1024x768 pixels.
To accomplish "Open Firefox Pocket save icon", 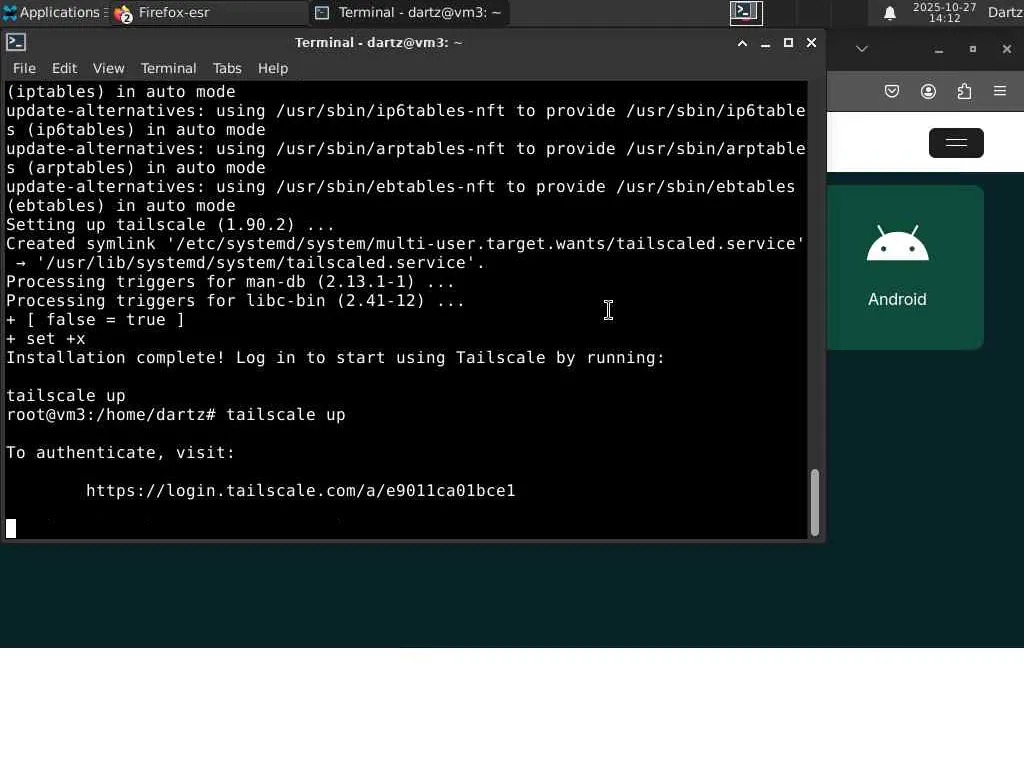I will [x=891, y=91].
